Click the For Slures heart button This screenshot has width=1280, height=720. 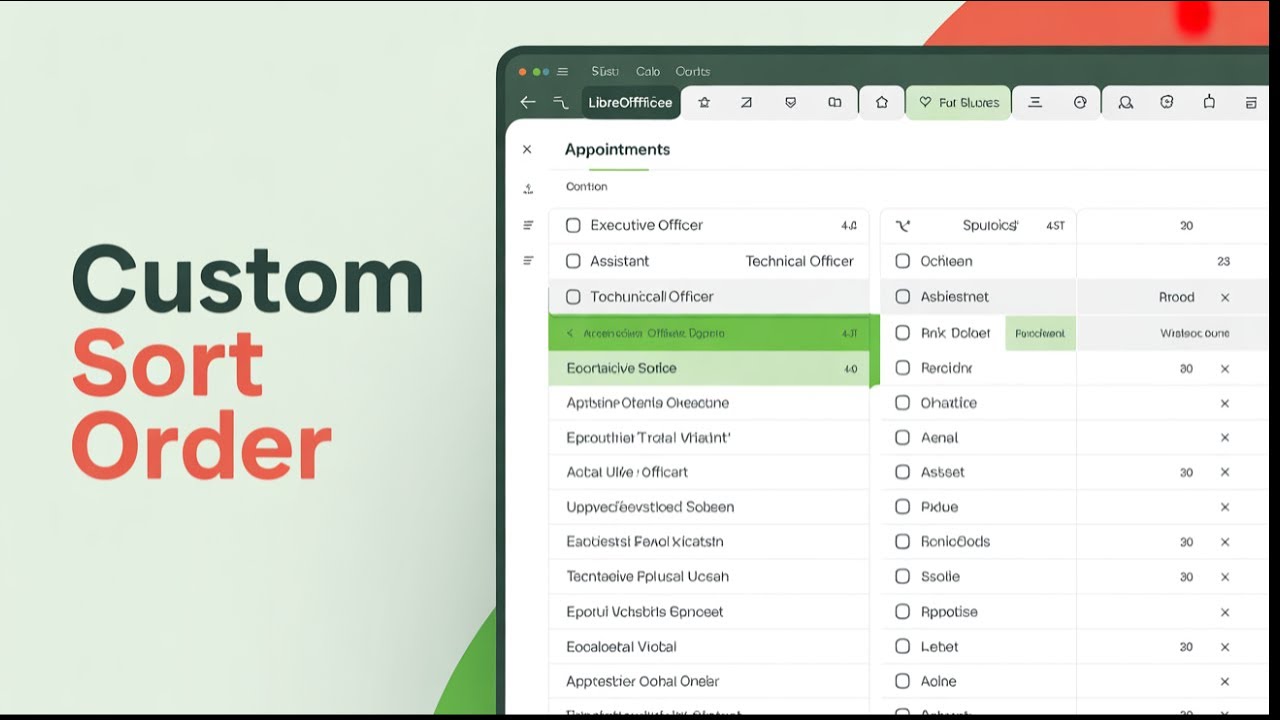pos(959,102)
